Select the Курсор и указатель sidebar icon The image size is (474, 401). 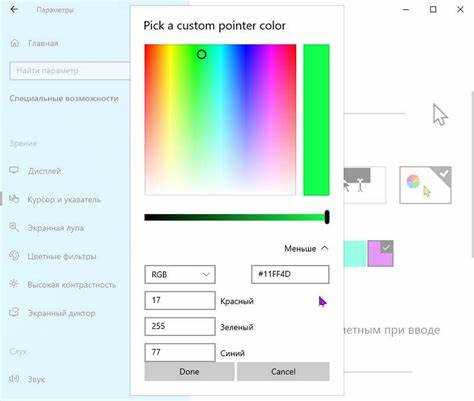pyautogui.click(x=14, y=199)
